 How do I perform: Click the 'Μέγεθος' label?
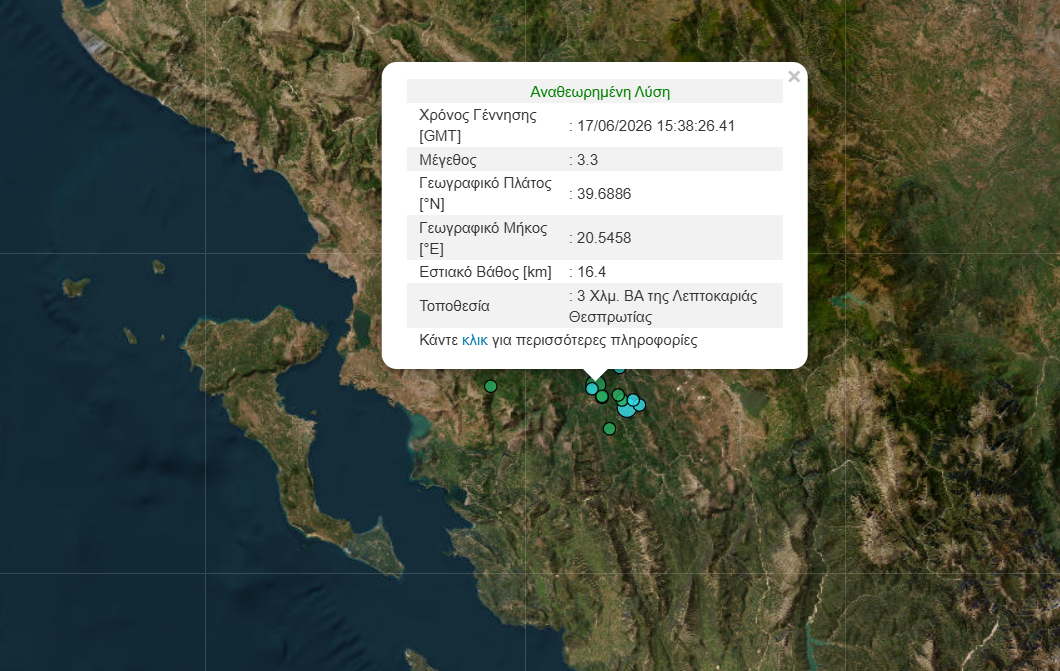point(448,160)
